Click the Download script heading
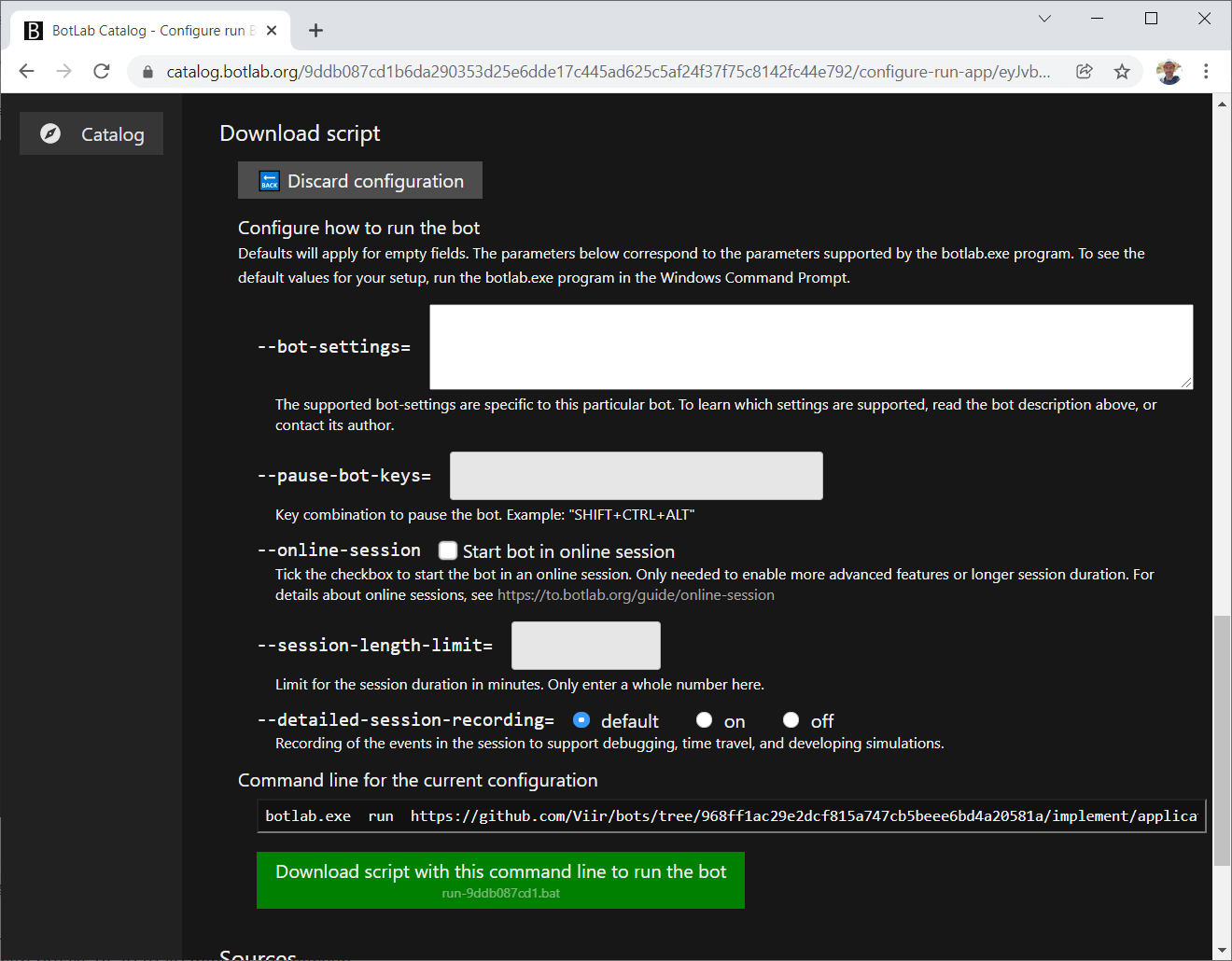 point(300,133)
